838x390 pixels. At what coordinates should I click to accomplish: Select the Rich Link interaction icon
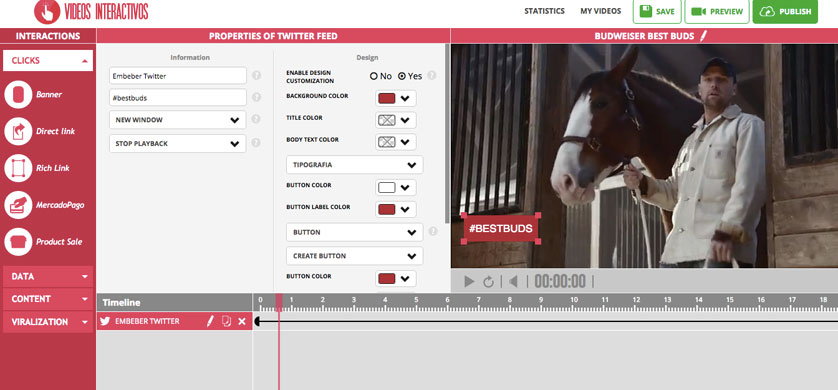pyautogui.click(x=18, y=168)
